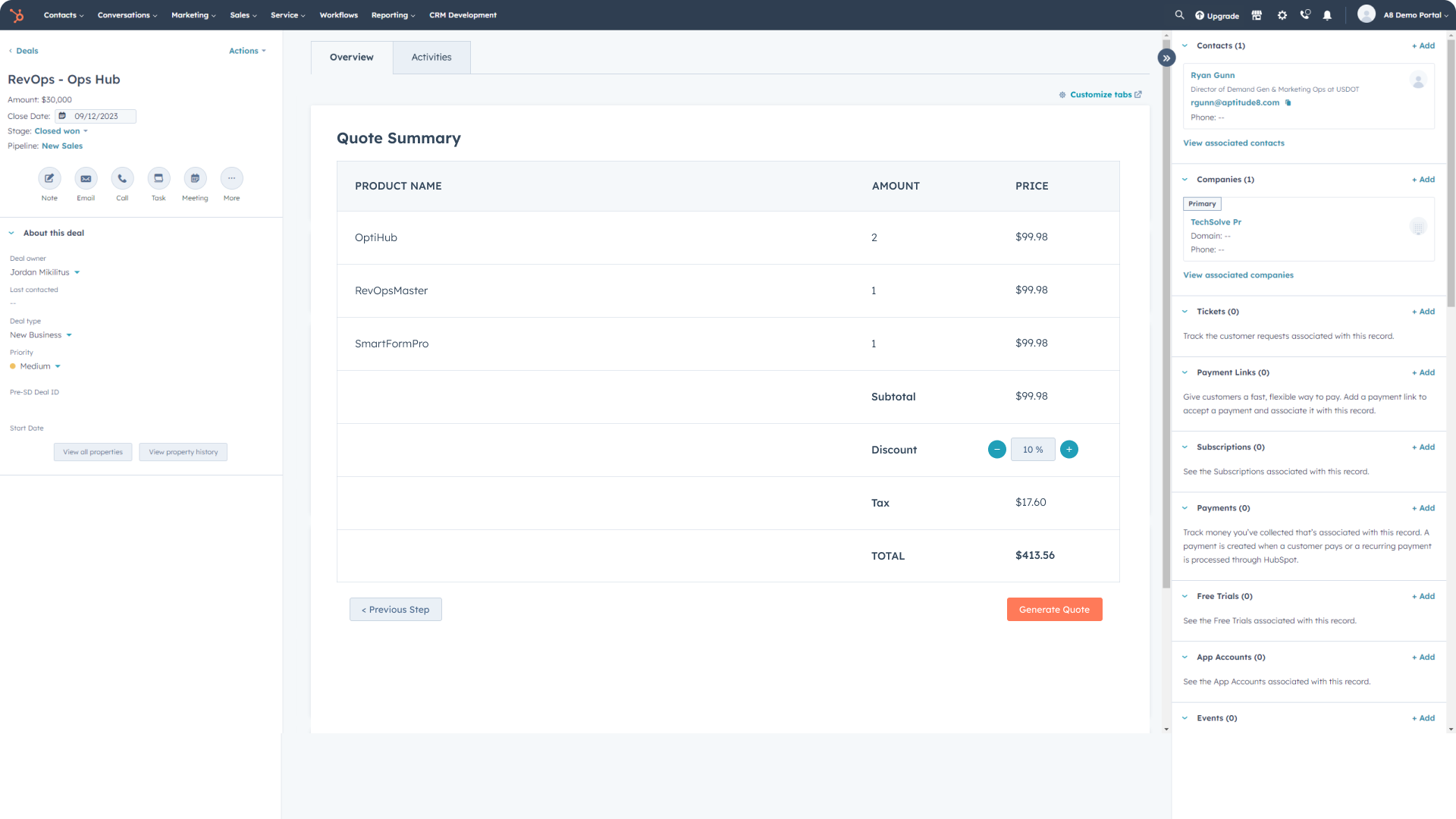Create a Note on the deal
This screenshot has width=1456, height=819.
click(49, 178)
